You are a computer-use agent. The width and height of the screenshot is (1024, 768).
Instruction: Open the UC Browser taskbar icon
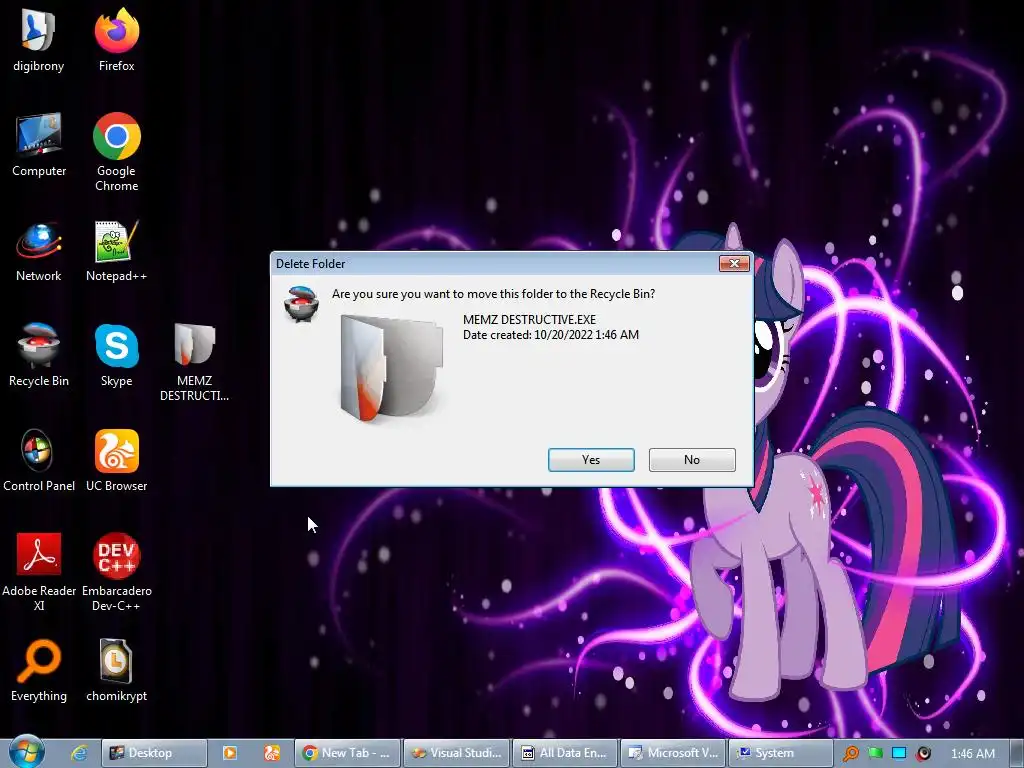[x=272, y=753]
